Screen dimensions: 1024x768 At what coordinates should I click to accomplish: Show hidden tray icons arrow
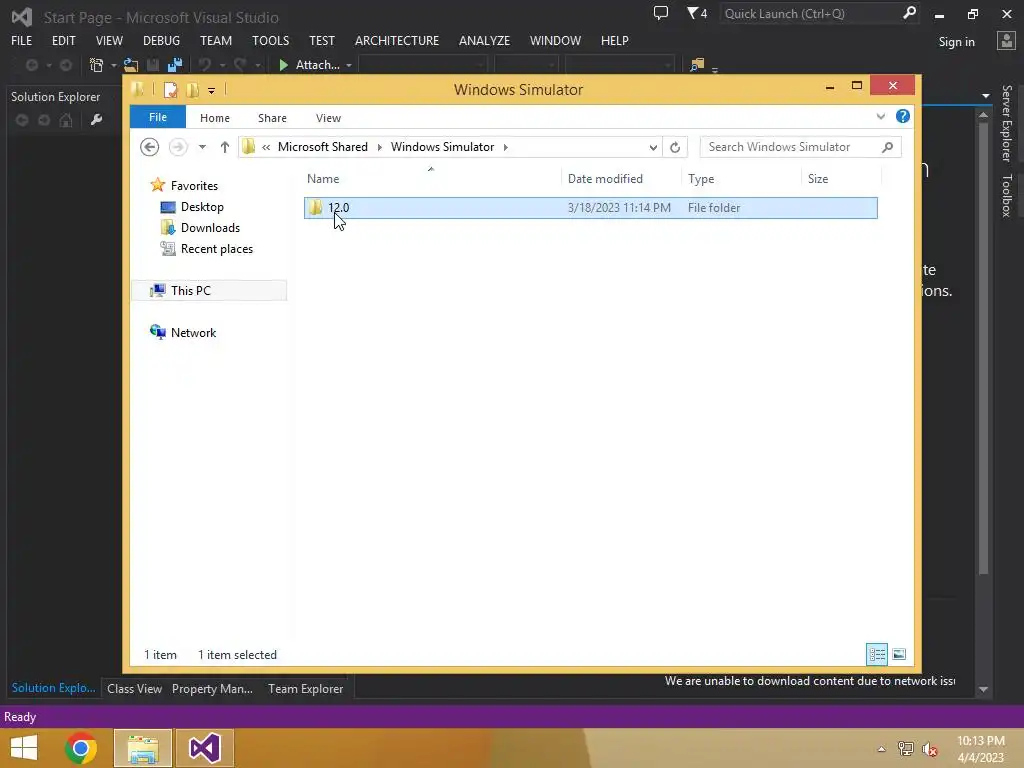[882, 749]
